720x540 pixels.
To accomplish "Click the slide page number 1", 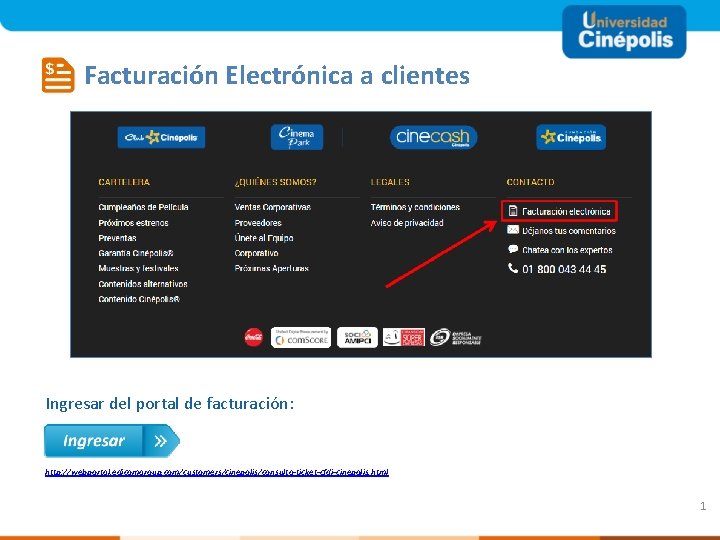I will [703, 506].
